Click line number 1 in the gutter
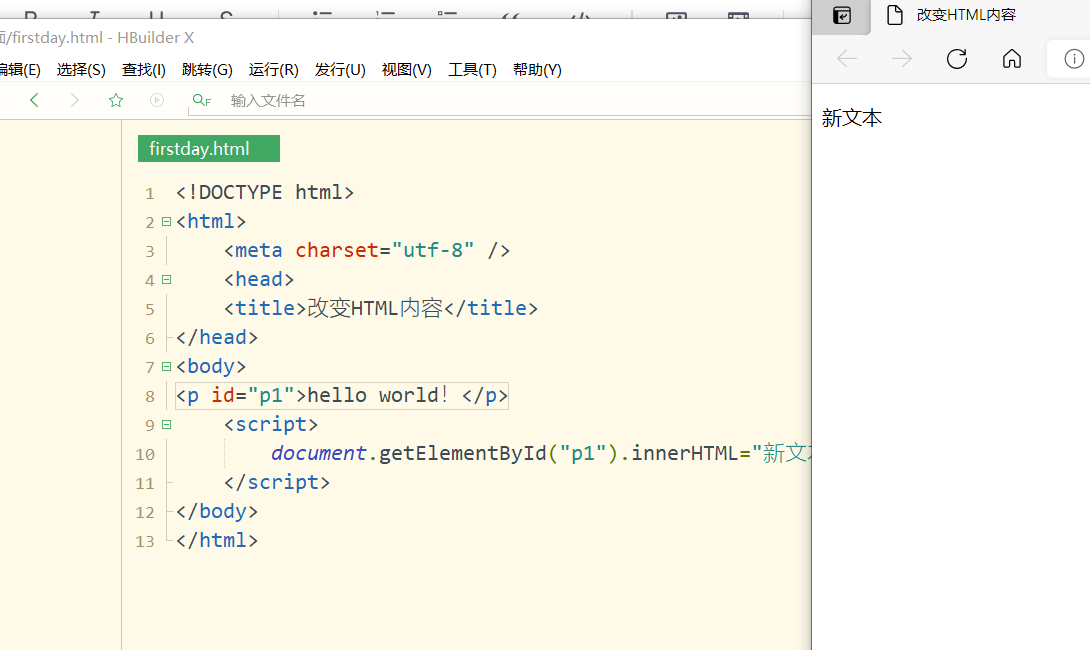The image size is (1090, 650). [149, 193]
